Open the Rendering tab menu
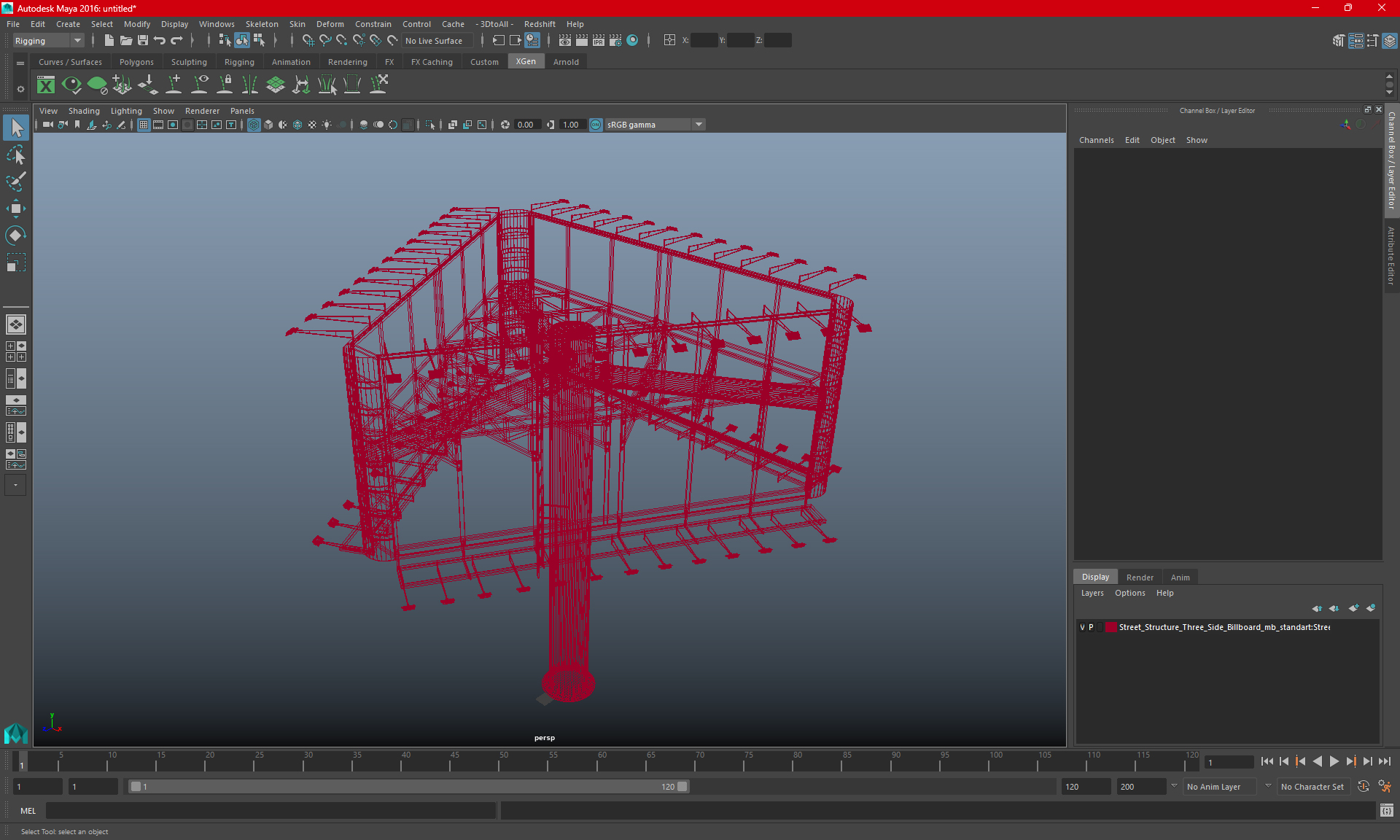 (x=347, y=62)
